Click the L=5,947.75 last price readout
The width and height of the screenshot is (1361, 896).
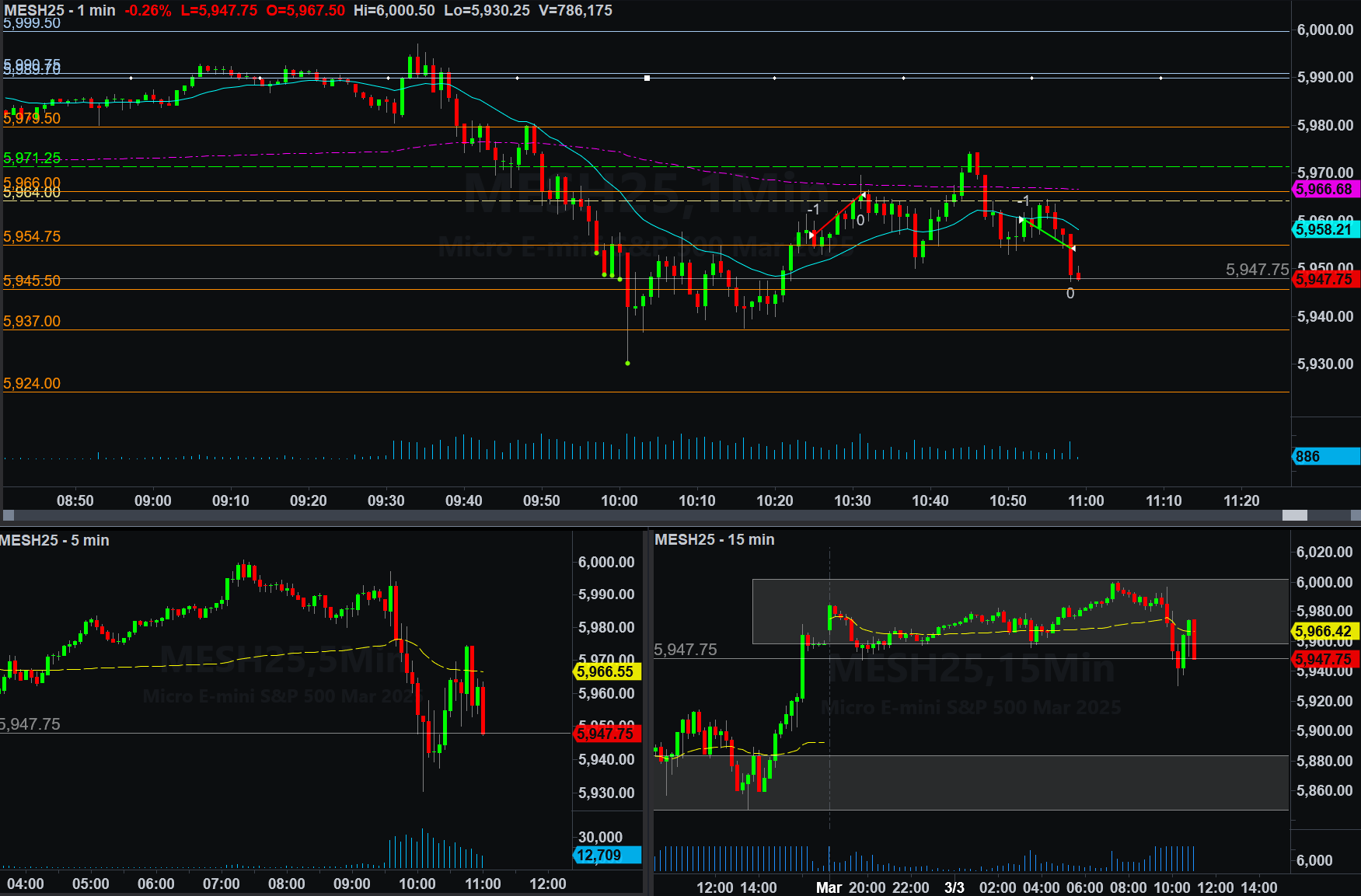(x=219, y=10)
